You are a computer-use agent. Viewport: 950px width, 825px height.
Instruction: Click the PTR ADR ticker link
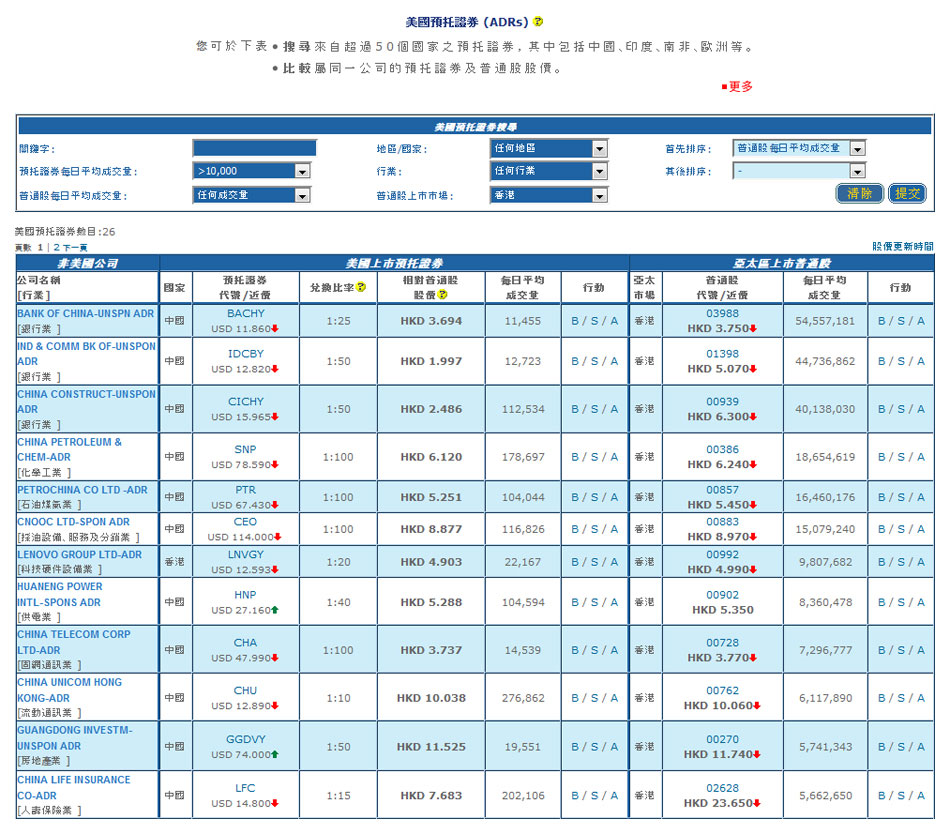tap(245, 489)
